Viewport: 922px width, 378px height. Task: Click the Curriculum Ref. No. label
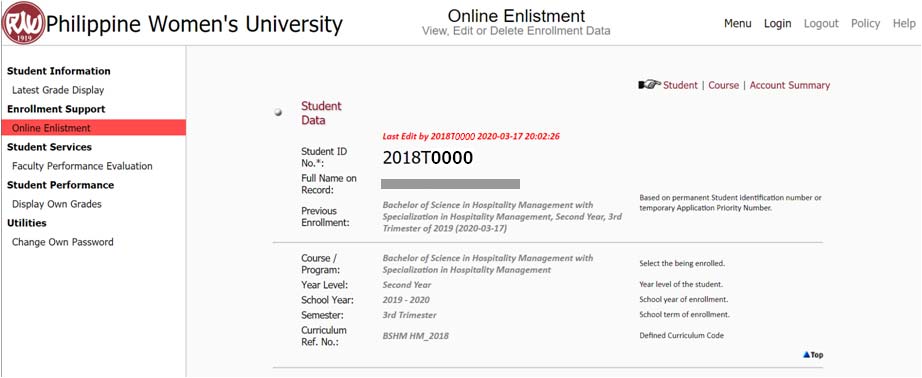[324, 336]
